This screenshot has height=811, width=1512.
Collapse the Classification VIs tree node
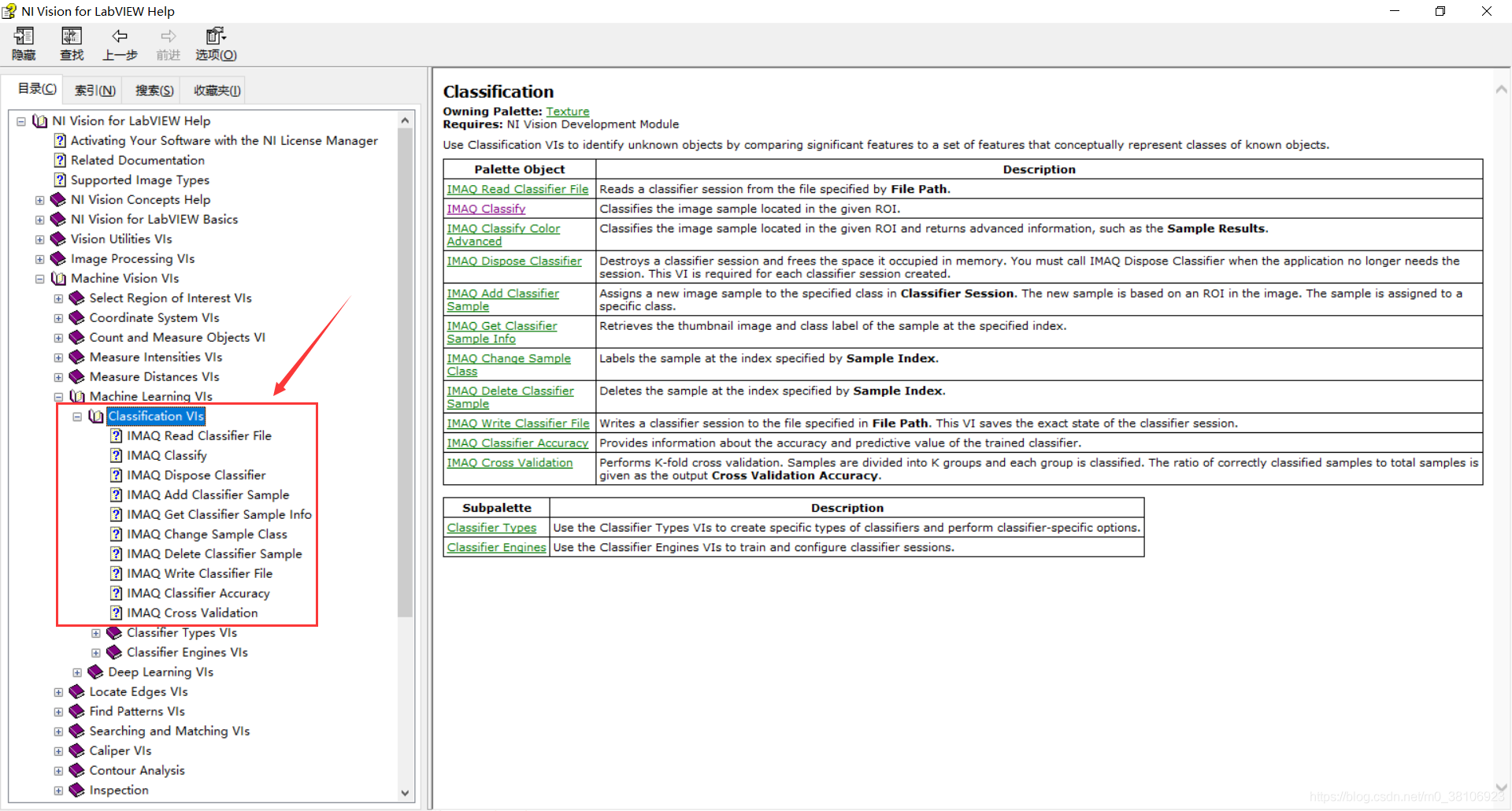pos(77,417)
